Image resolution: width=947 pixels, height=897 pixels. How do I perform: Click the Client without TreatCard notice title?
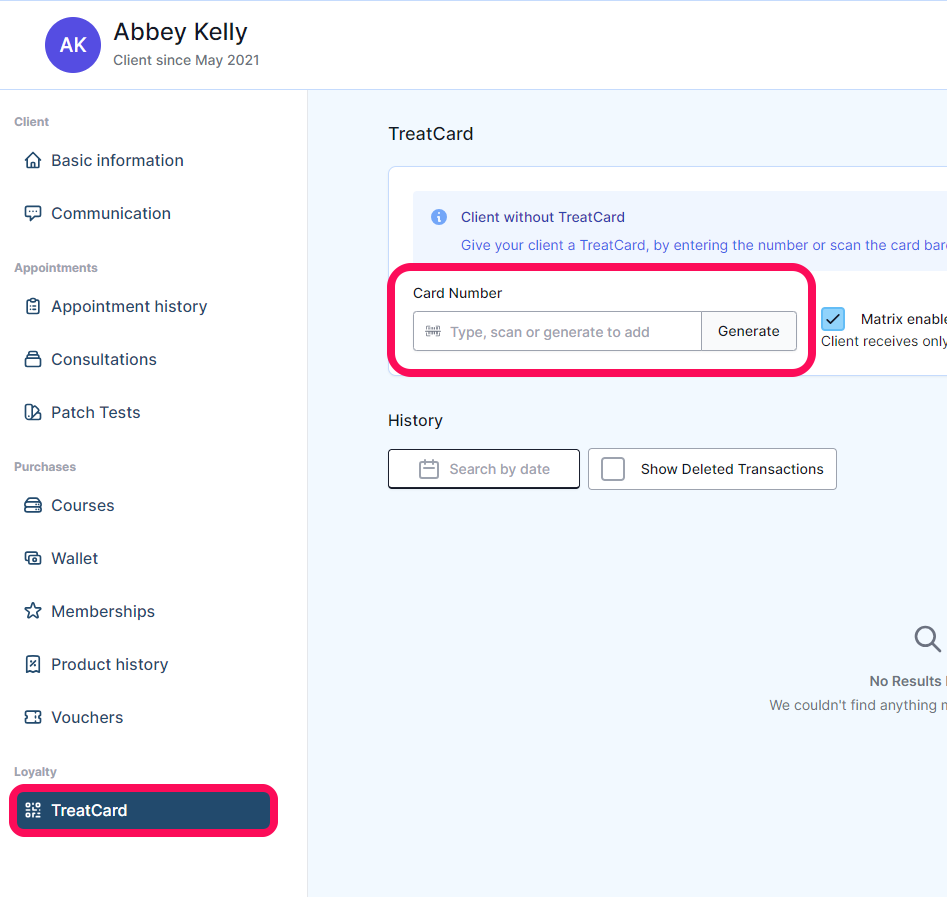(x=543, y=217)
